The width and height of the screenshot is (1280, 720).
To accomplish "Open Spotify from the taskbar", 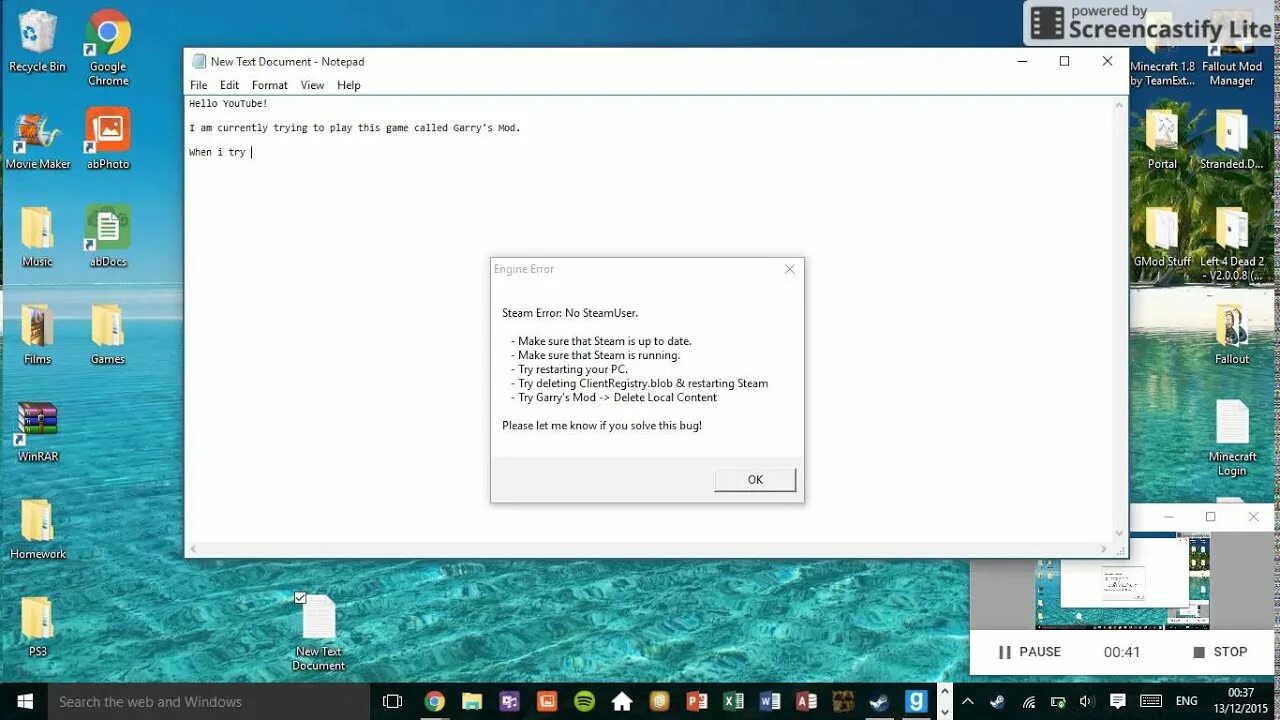I will pos(585,702).
